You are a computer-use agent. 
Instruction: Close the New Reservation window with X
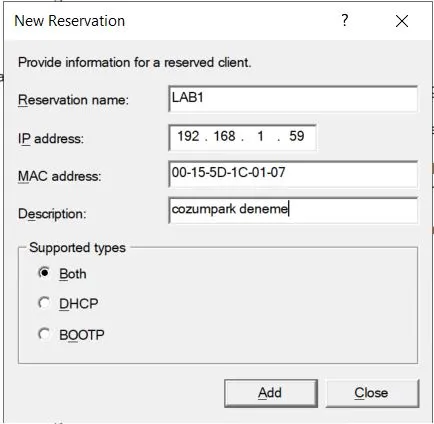click(x=402, y=21)
